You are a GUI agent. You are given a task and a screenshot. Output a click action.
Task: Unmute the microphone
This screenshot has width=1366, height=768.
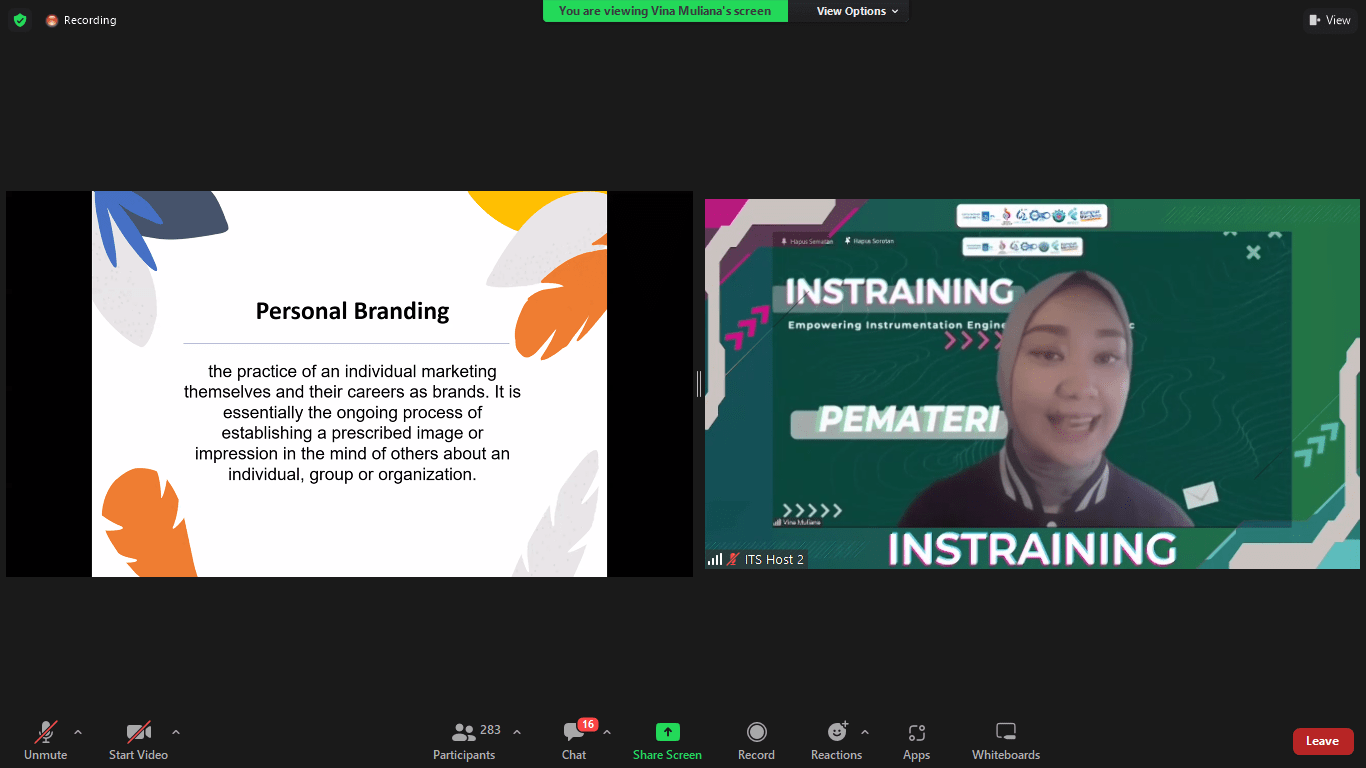coord(46,741)
